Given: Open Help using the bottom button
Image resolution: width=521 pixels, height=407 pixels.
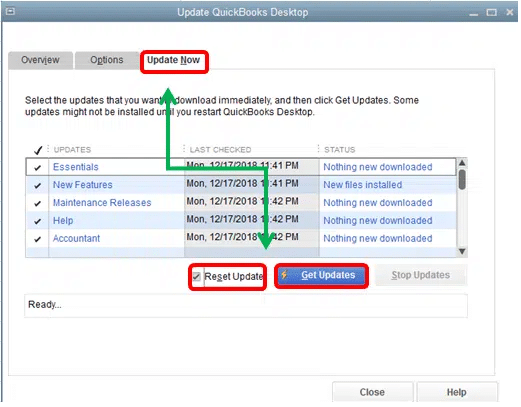Looking at the screenshot, I should point(457,393).
